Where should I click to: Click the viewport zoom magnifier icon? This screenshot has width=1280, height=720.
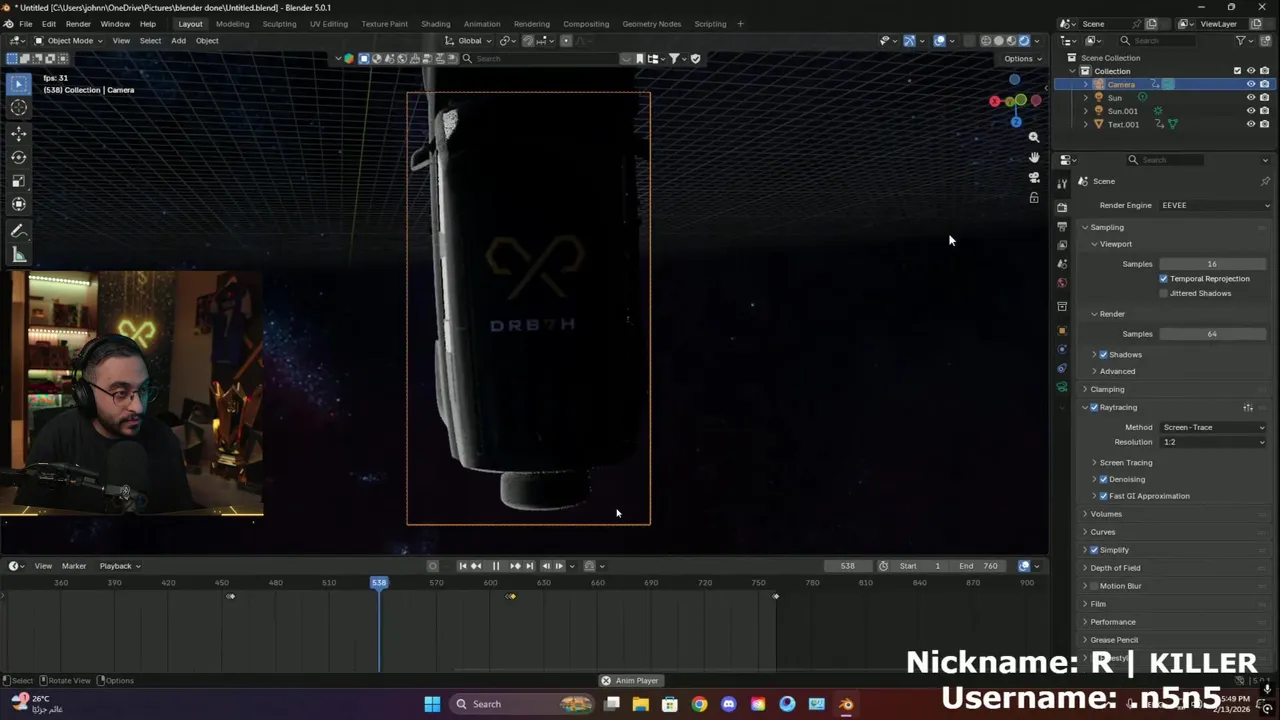1034,137
